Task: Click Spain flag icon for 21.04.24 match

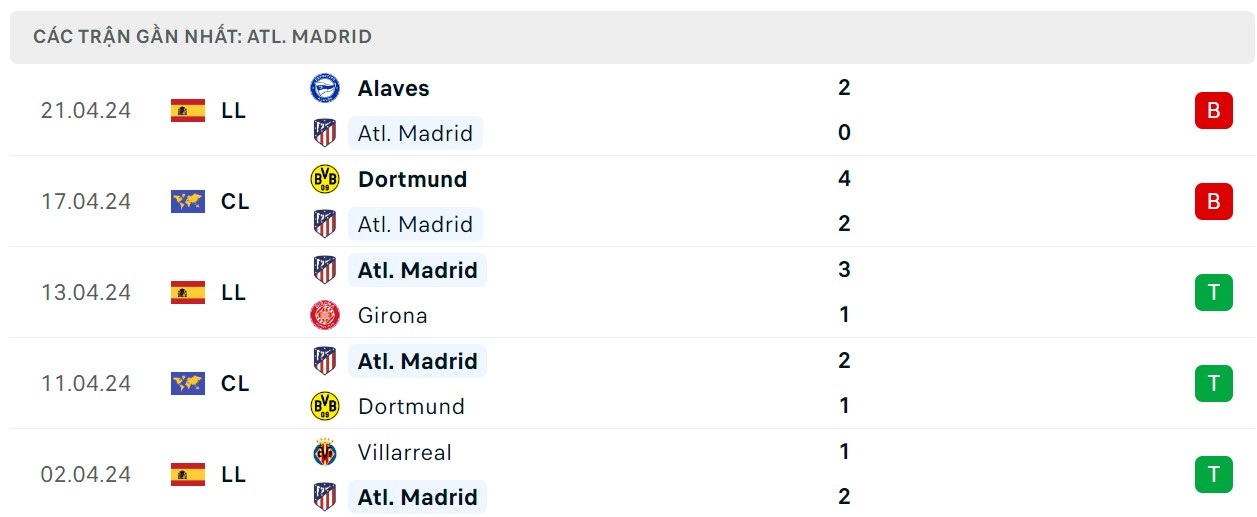Action: click(188, 110)
